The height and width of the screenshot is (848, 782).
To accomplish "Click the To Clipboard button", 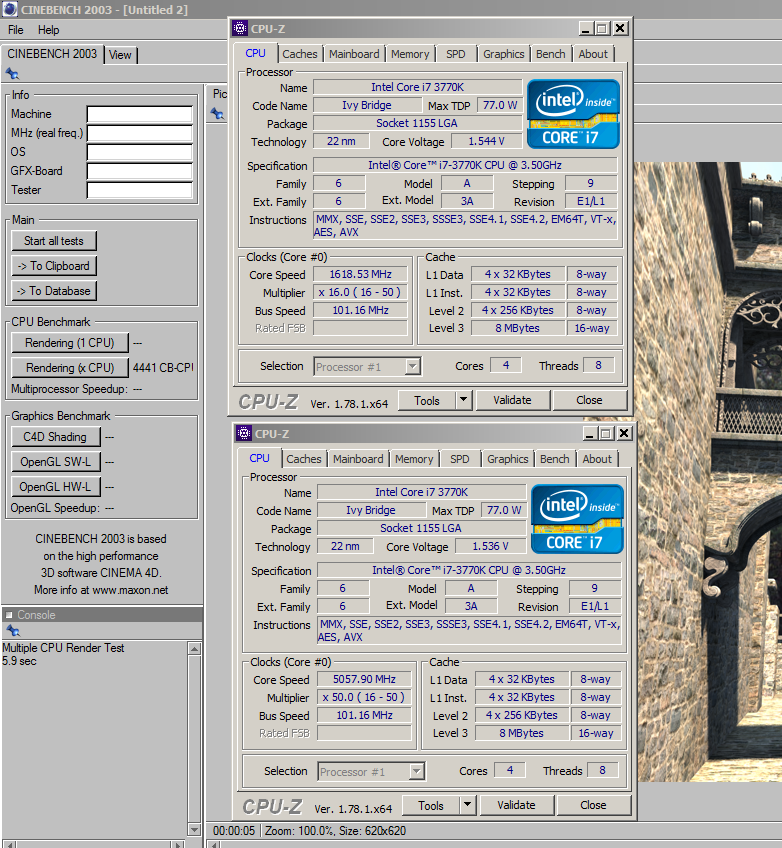I will click(54, 266).
